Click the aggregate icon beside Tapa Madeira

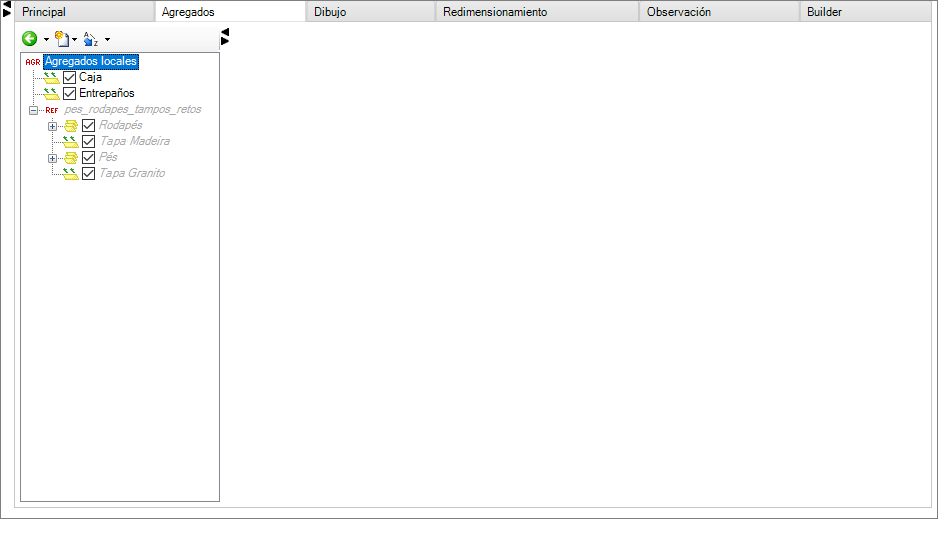pos(71,141)
